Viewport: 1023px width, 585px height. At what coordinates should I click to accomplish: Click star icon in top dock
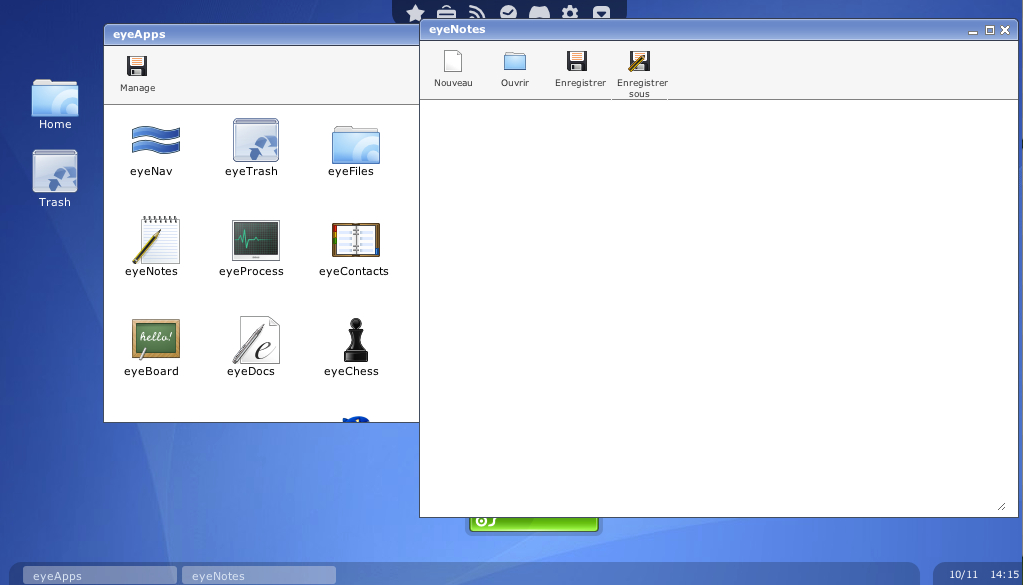coord(415,12)
